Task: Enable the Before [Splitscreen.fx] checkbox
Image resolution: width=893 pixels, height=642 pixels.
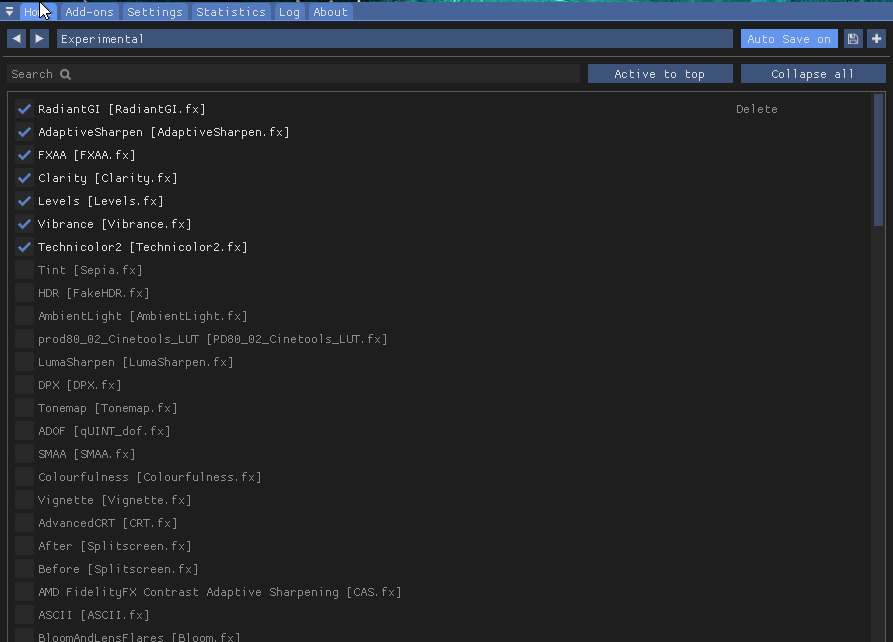Action: point(24,569)
